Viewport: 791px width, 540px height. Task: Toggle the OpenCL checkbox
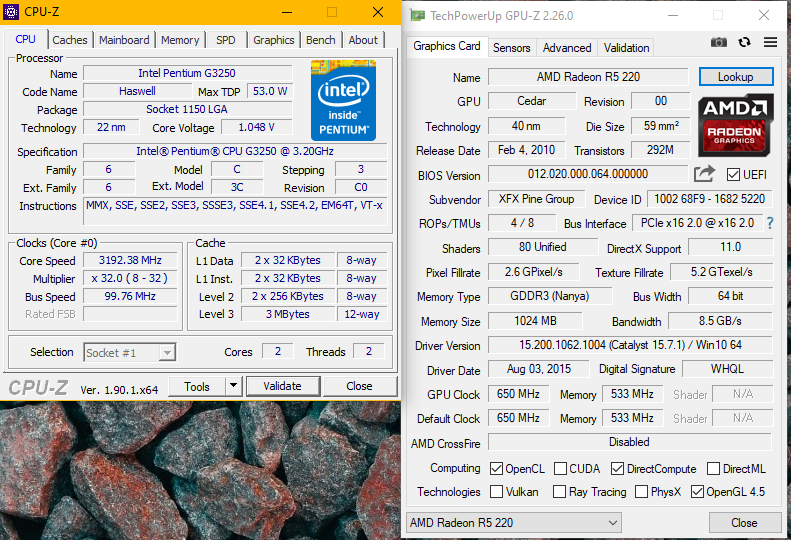pos(497,468)
